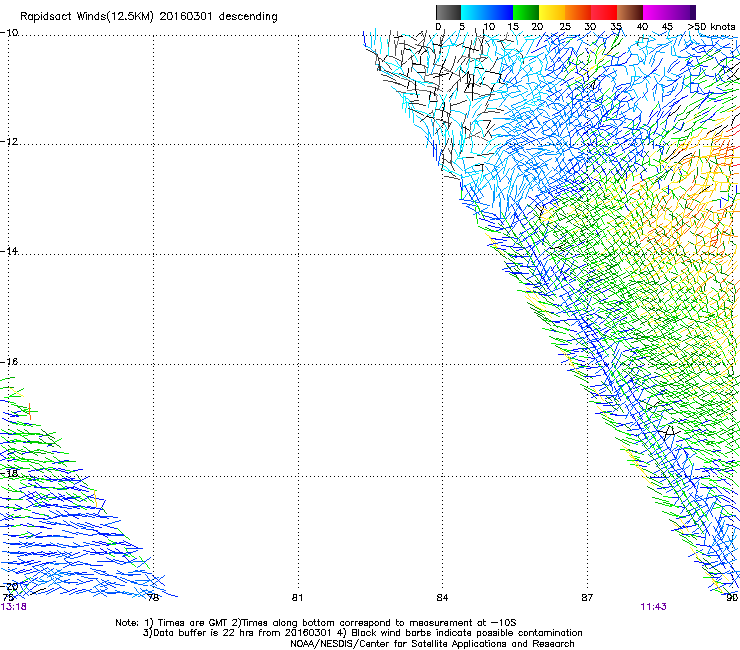Select the green 15-20 knots legend swatch
The width and height of the screenshot is (740, 650).
click(526, 12)
